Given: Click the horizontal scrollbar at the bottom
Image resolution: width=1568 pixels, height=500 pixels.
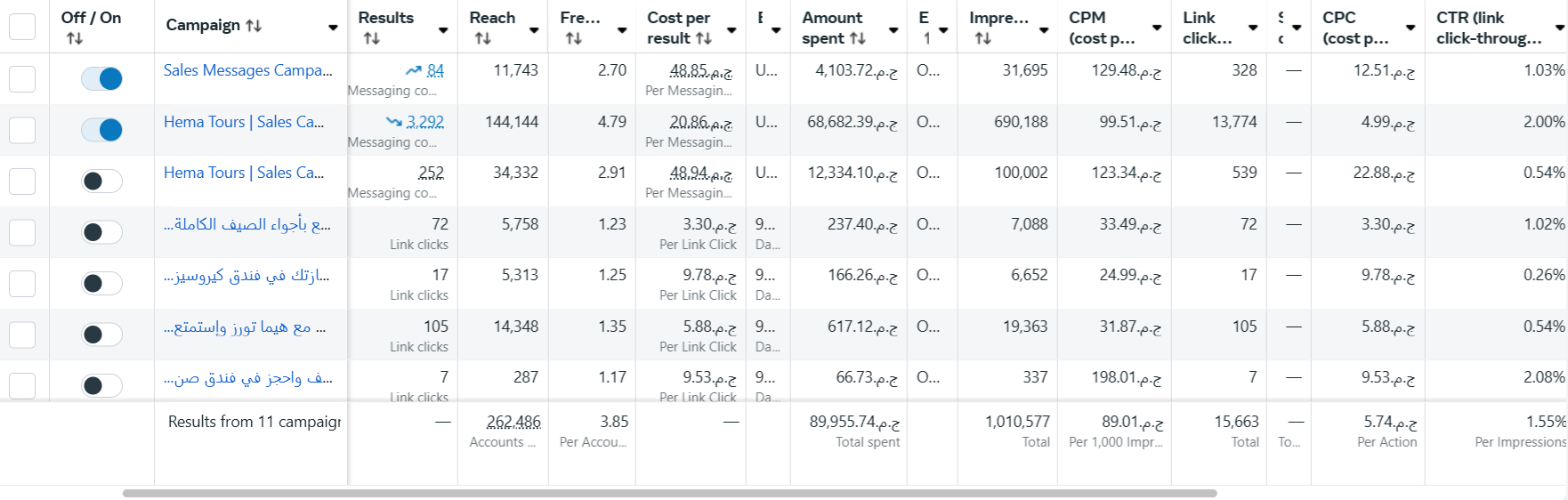Looking at the screenshot, I should [669, 493].
